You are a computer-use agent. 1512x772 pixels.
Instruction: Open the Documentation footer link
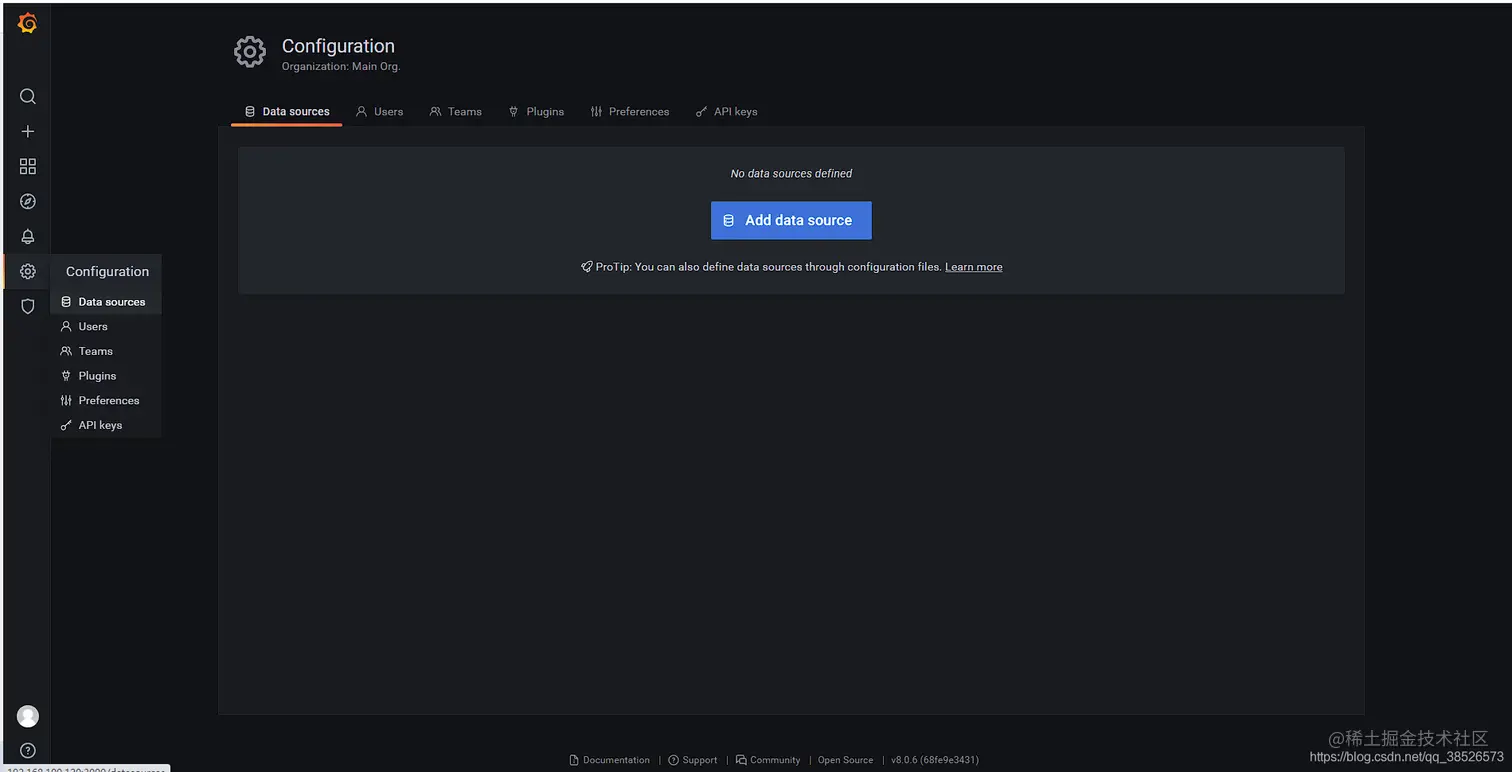tap(610, 760)
